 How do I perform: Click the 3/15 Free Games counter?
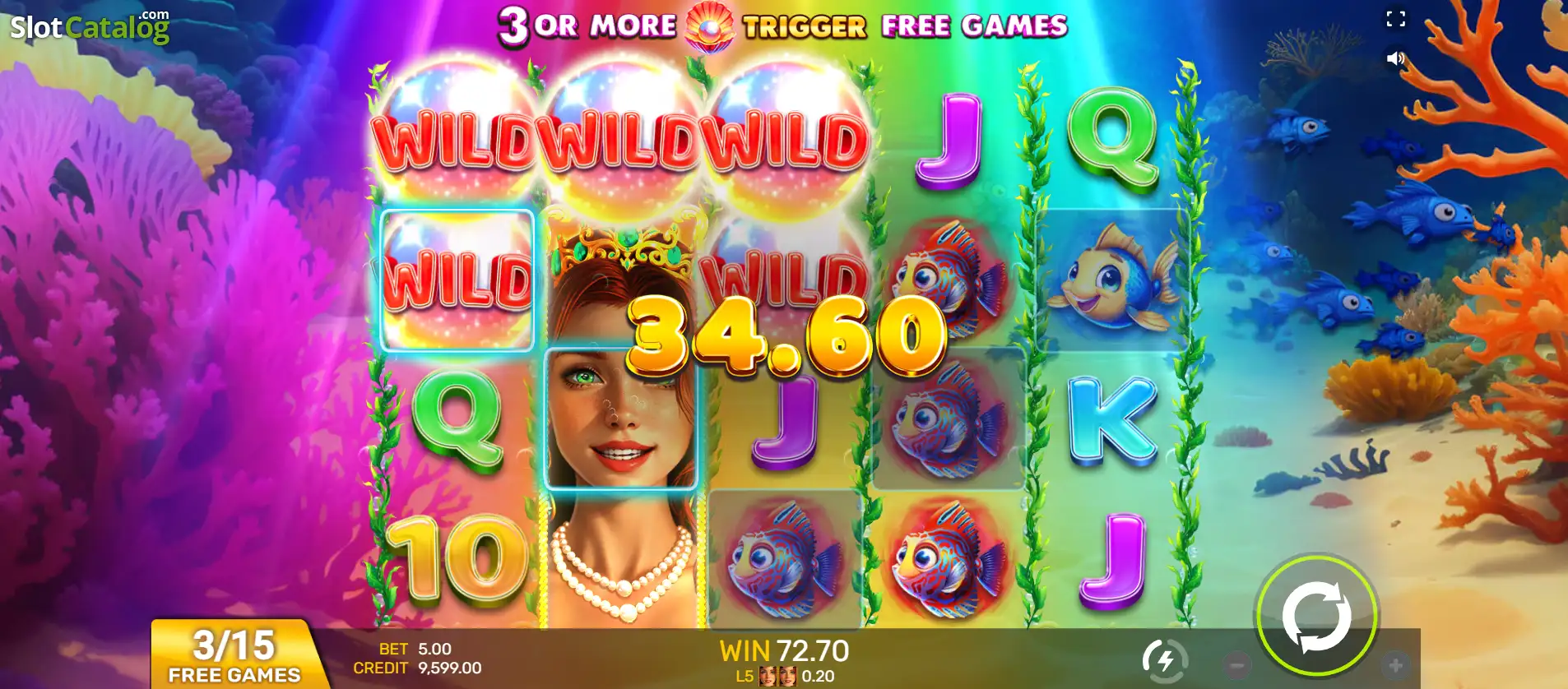(x=234, y=655)
